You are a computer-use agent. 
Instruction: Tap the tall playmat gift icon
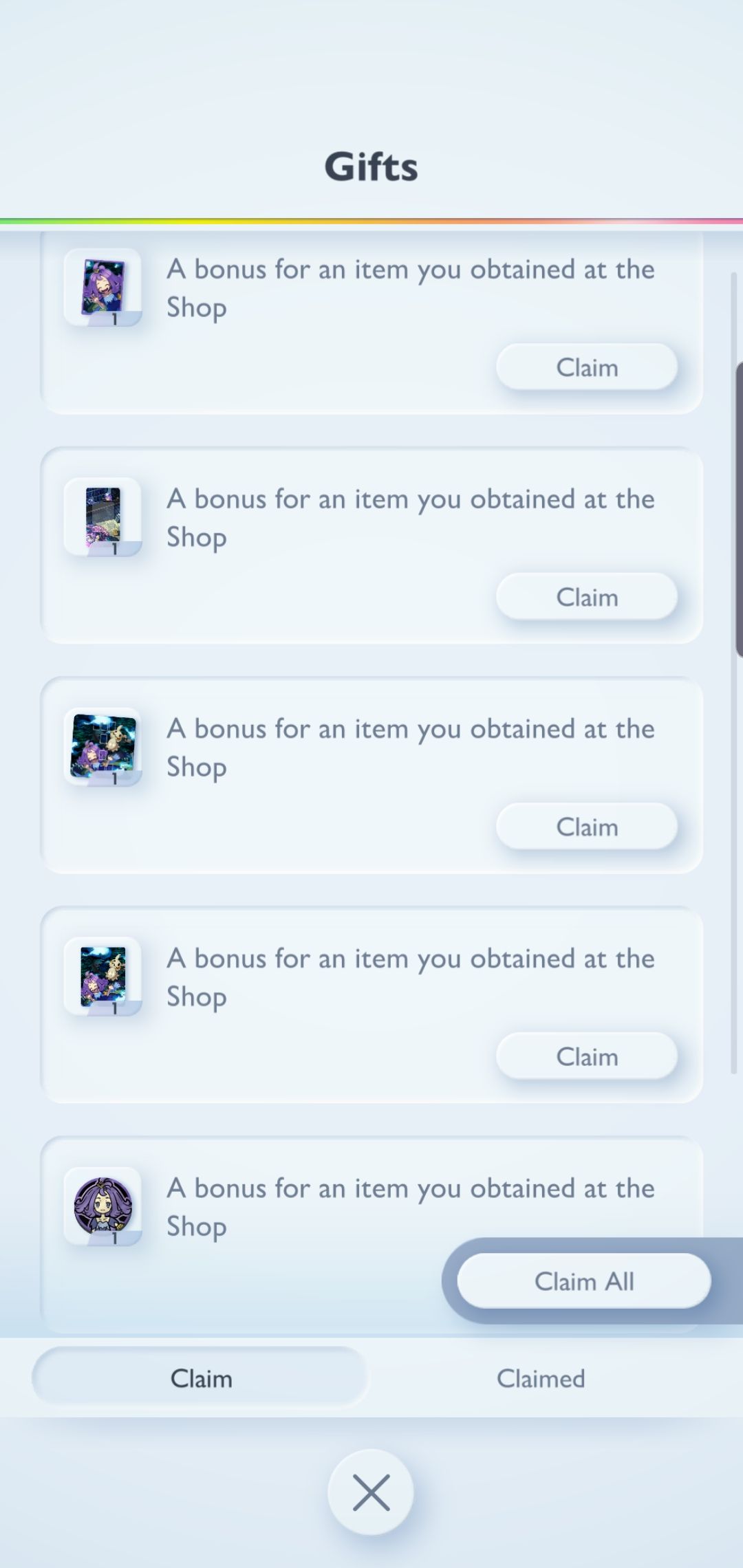103,516
